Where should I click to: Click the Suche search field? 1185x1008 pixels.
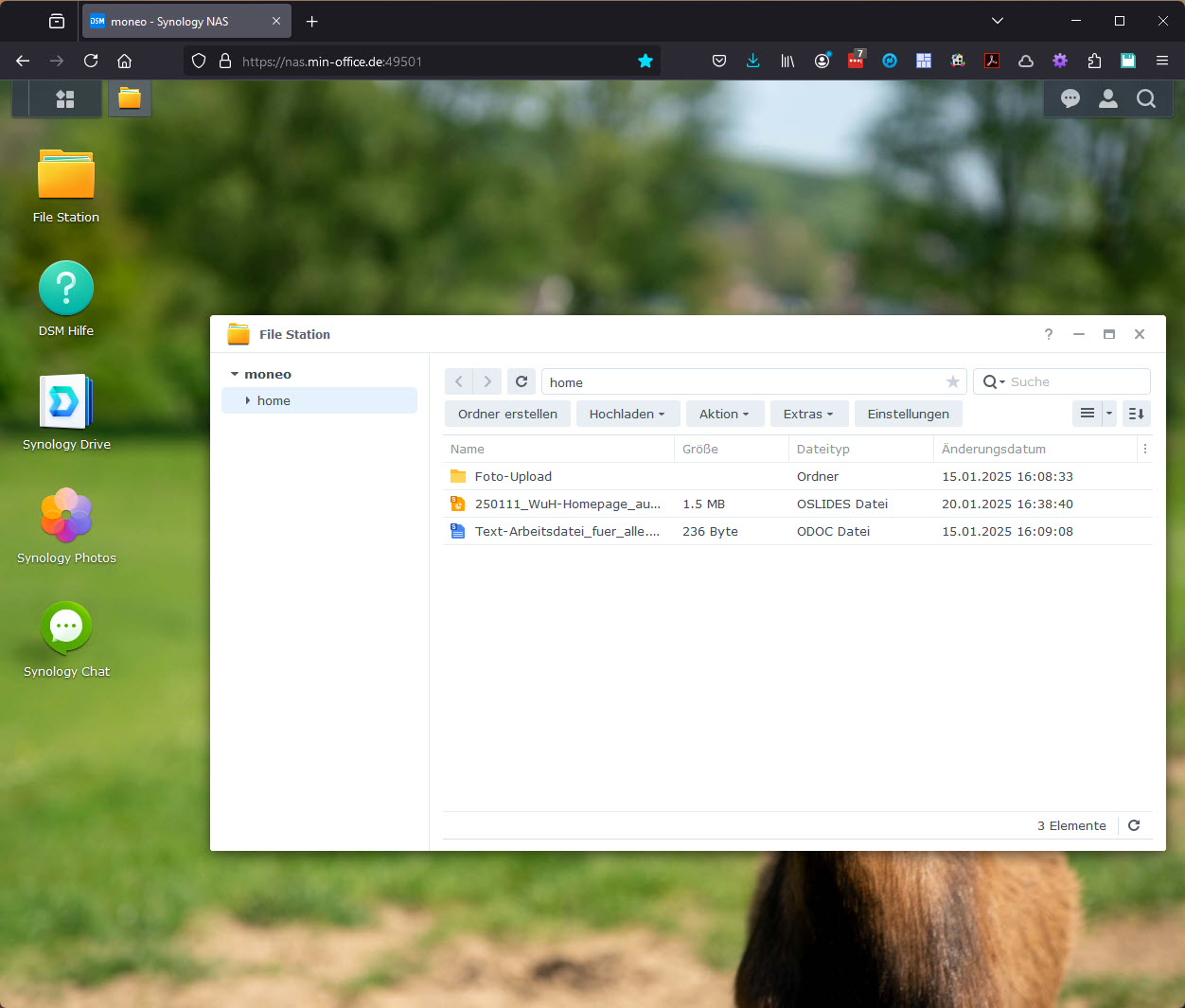tap(1075, 381)
